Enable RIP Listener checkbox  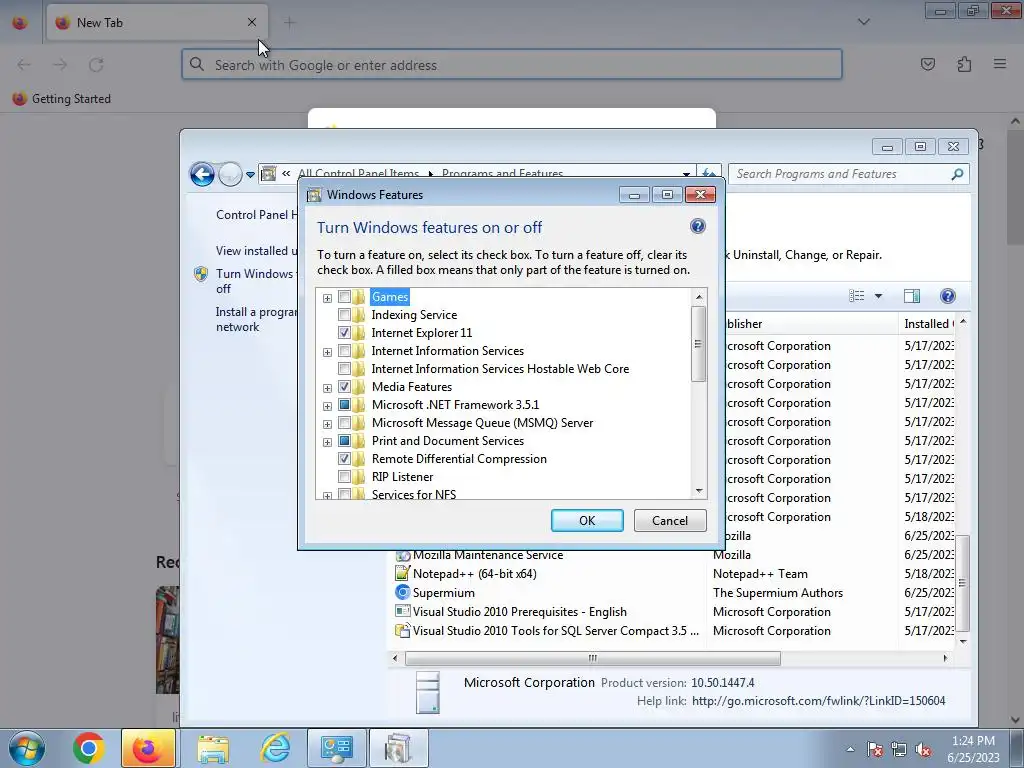click(344, 477)
